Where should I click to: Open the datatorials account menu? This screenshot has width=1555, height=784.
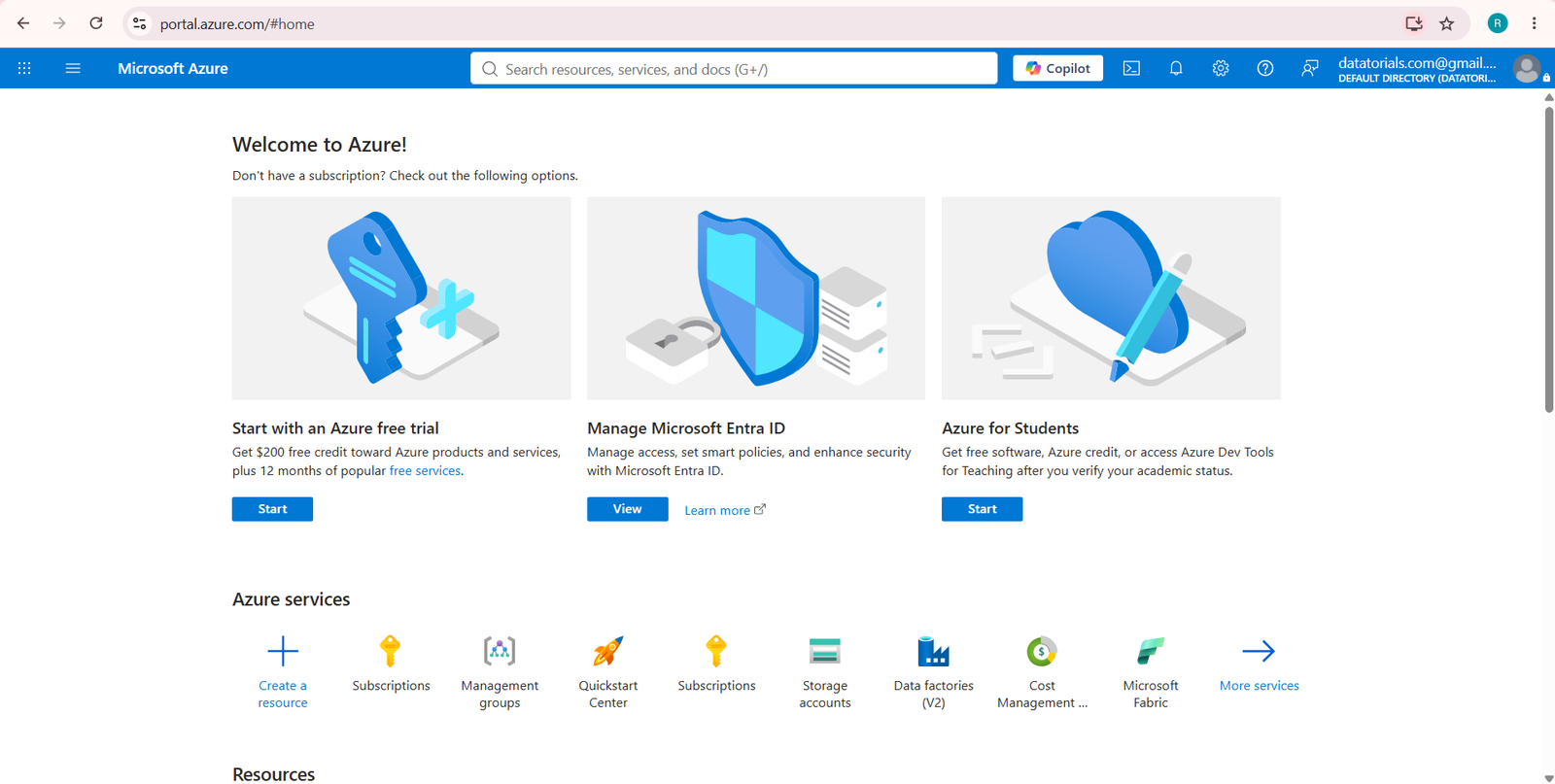pyautogui.click(x=1440, y=69)
